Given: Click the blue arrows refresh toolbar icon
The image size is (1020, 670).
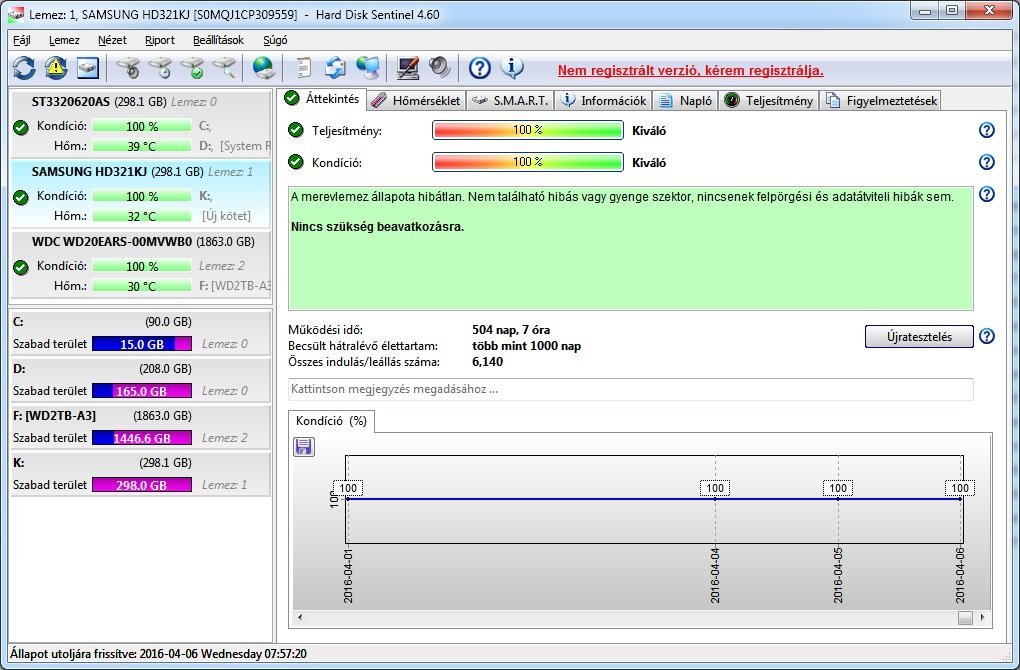Looking at the screenshot, I should click(x=24, y=68).
